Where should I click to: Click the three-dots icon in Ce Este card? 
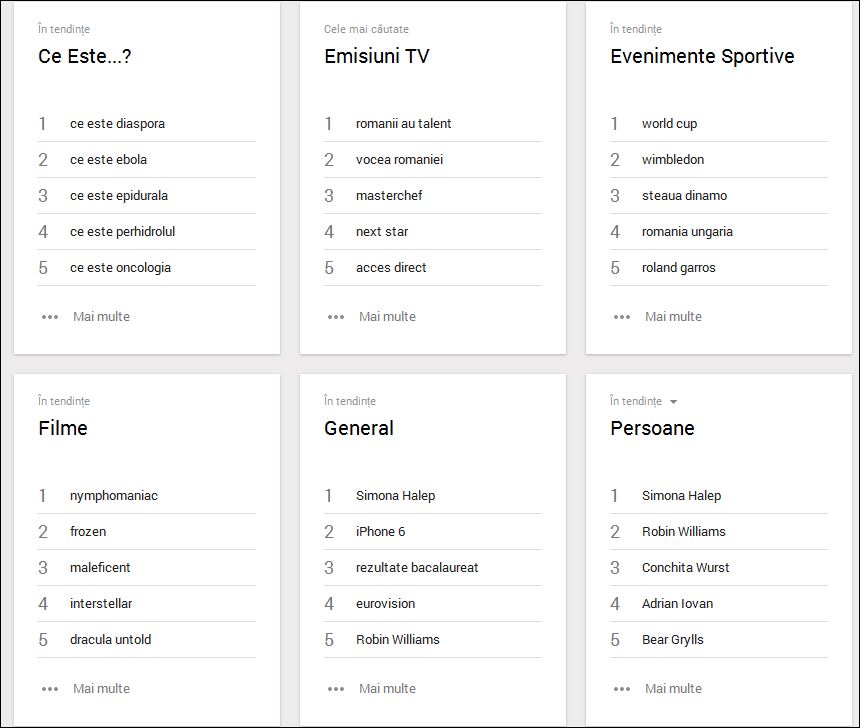click(x=50, y=317)
